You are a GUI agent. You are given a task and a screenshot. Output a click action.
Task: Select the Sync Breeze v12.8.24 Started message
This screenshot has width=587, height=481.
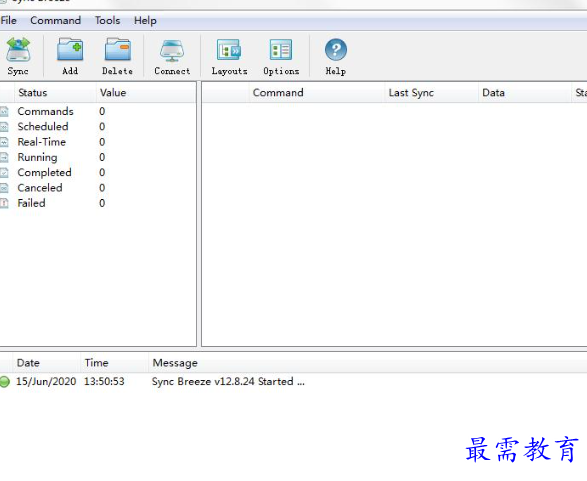click(228, 381)
